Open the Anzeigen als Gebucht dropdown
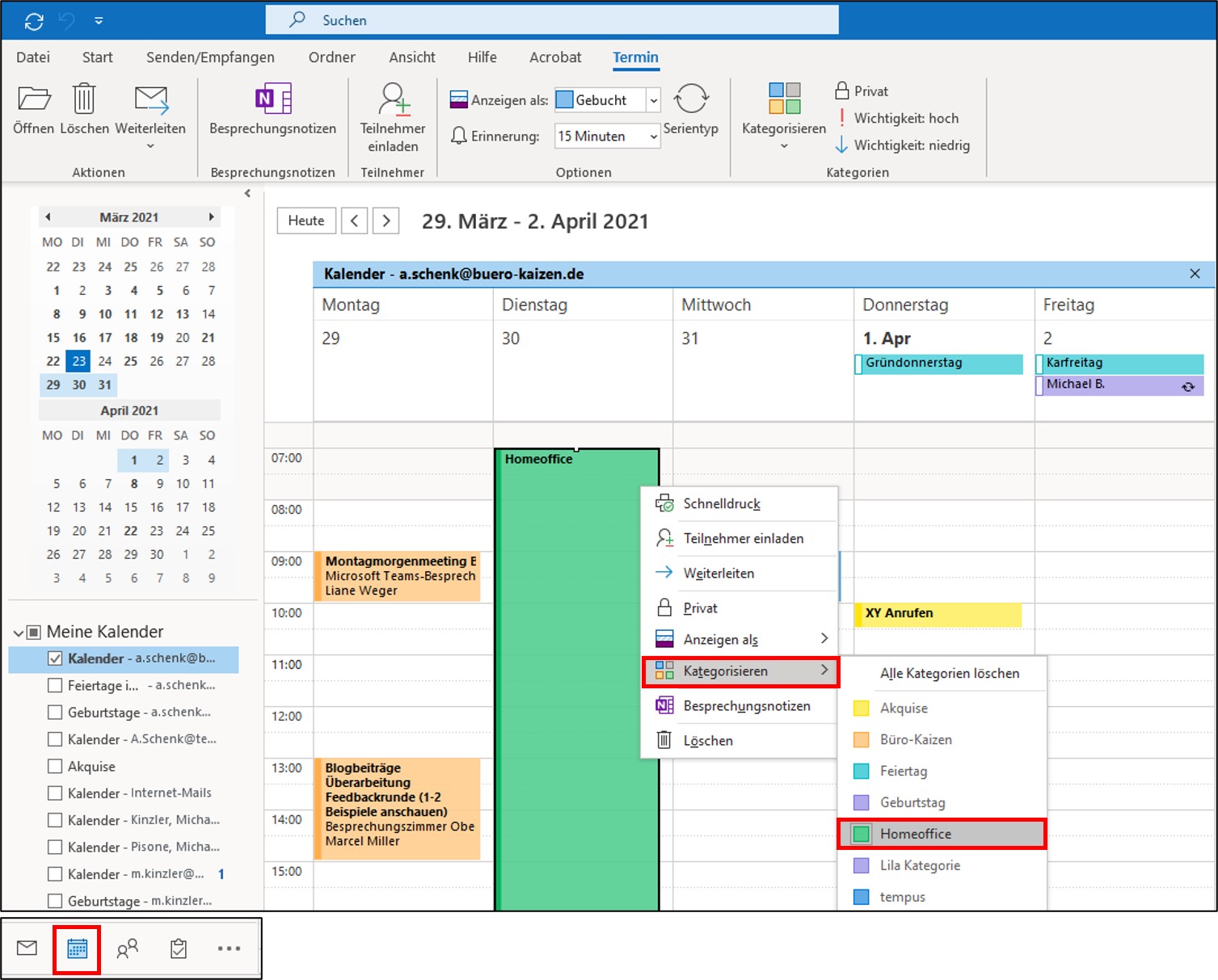The width and height of the screenshot is (1218, 980). 654,100
